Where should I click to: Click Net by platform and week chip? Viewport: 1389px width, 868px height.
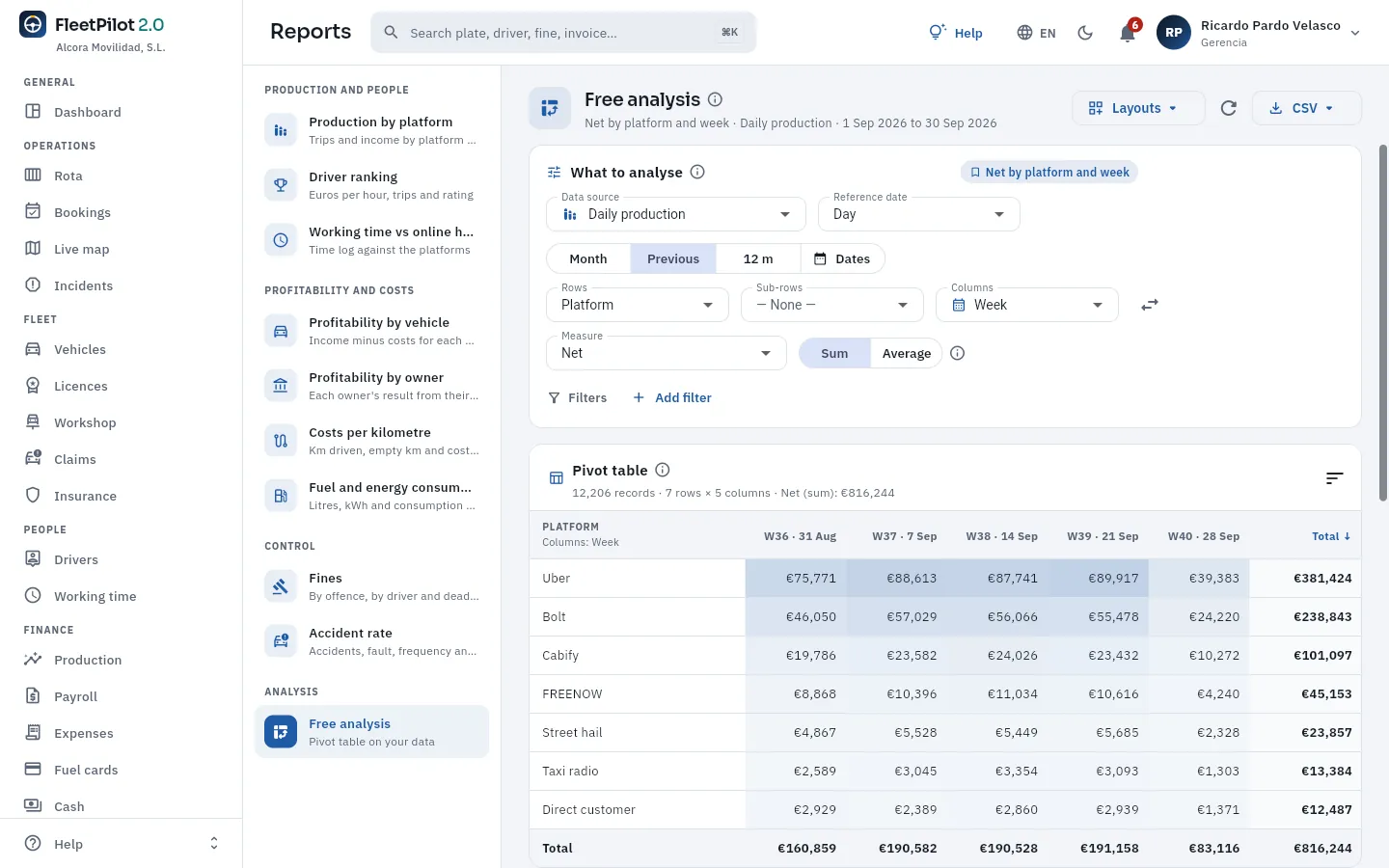(x=1049, y=172)
